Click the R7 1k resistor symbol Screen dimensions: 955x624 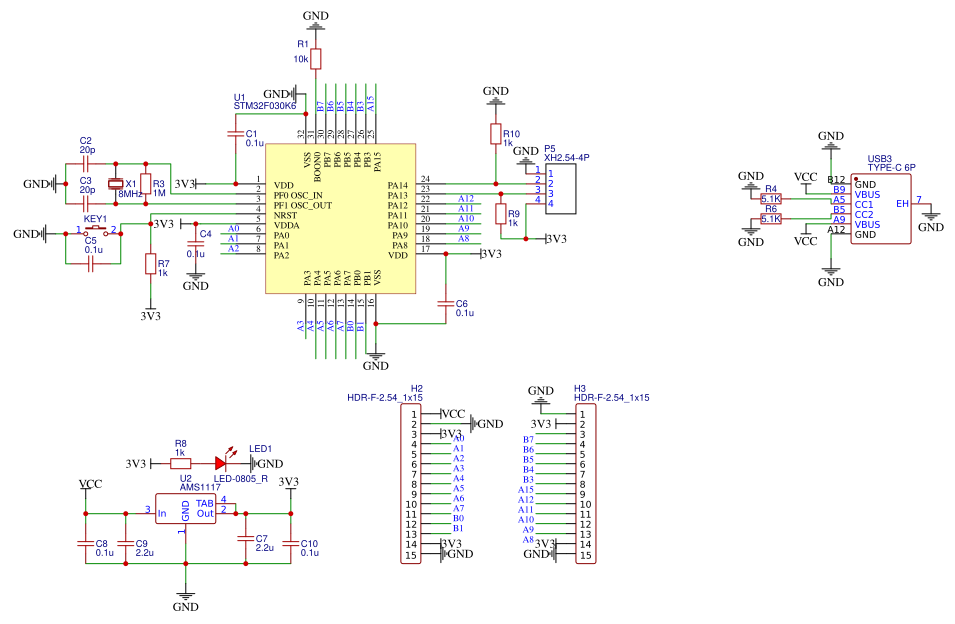[150, 264]
